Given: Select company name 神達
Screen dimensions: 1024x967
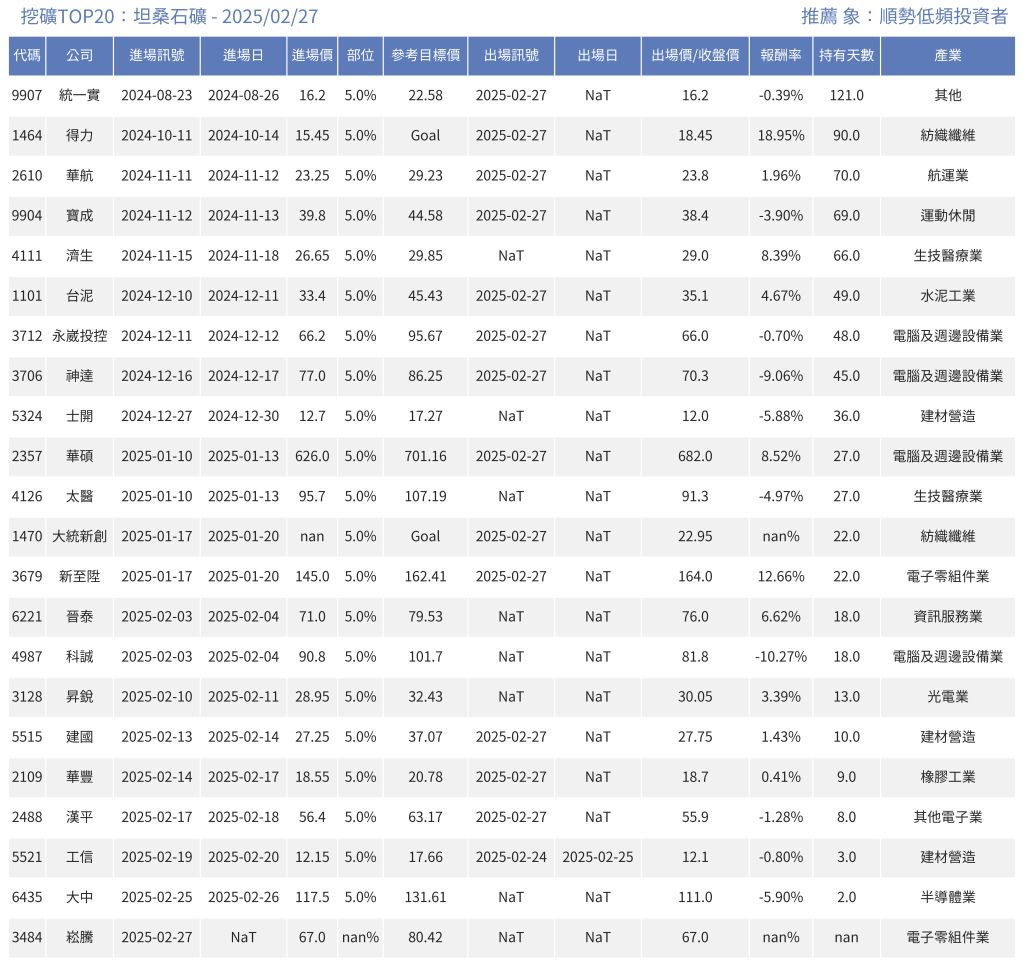Looking at the screenshot, I should tap(80, 376).
